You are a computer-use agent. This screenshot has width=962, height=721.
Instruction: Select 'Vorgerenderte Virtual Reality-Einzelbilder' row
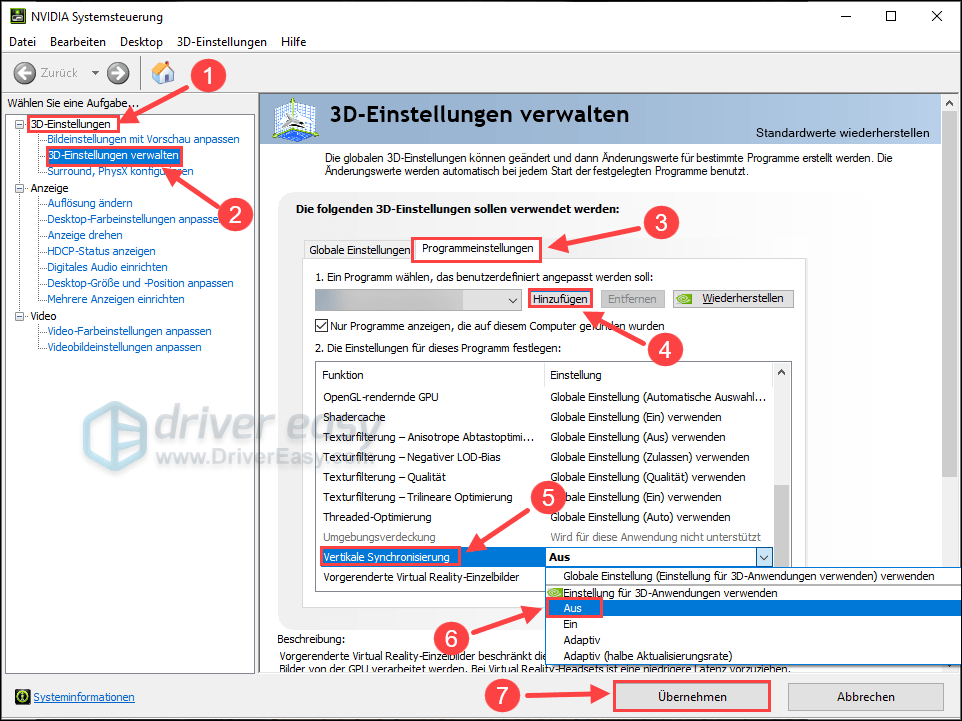pyautogui.click(x=431, y=577)
